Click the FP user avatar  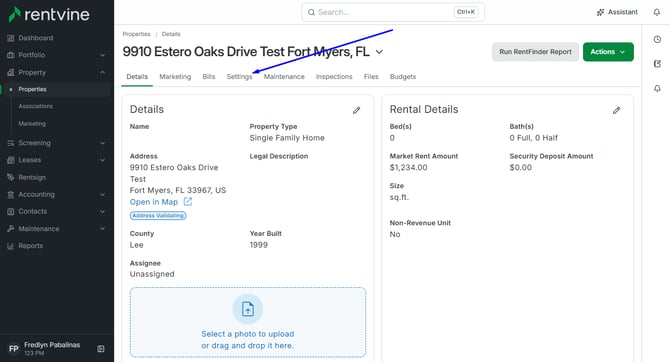(14, 349)
